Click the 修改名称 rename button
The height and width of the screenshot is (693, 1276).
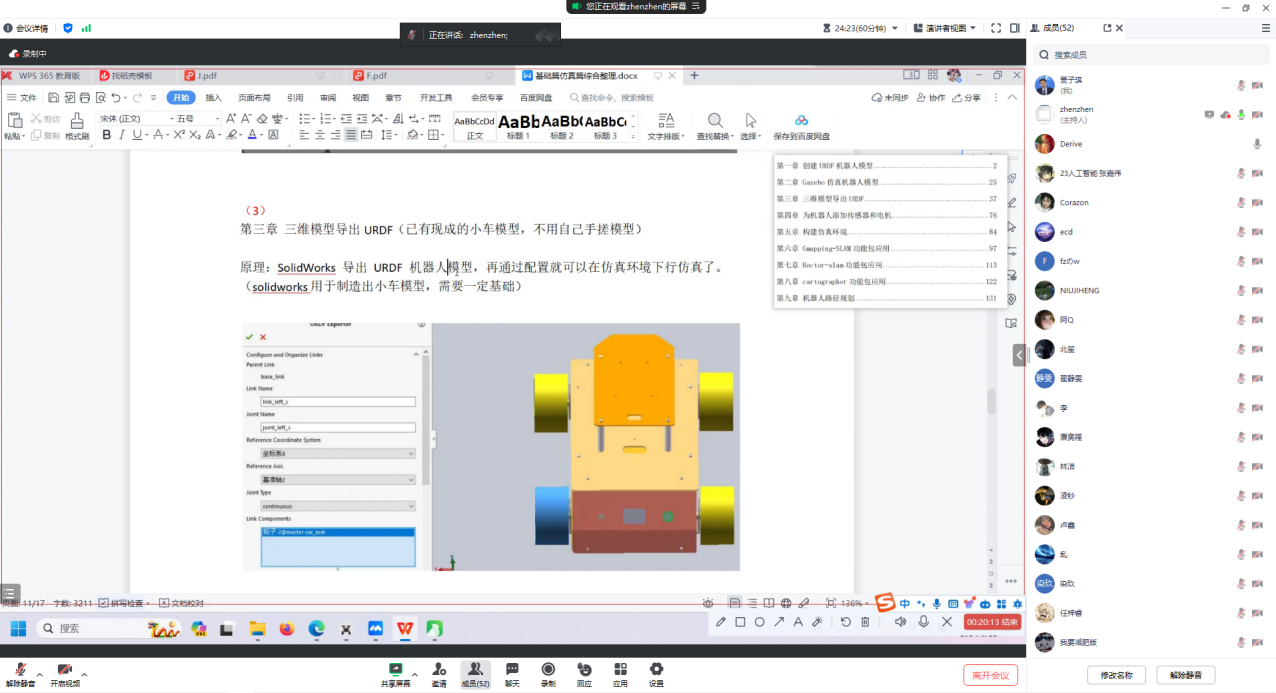1115,675
